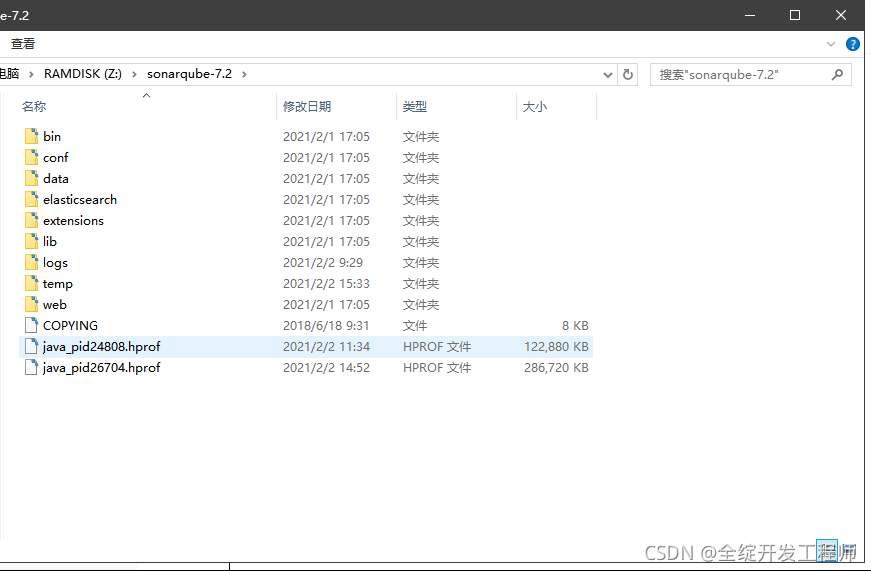
Task: Click the temp folder name
Action: coord(58,284)
